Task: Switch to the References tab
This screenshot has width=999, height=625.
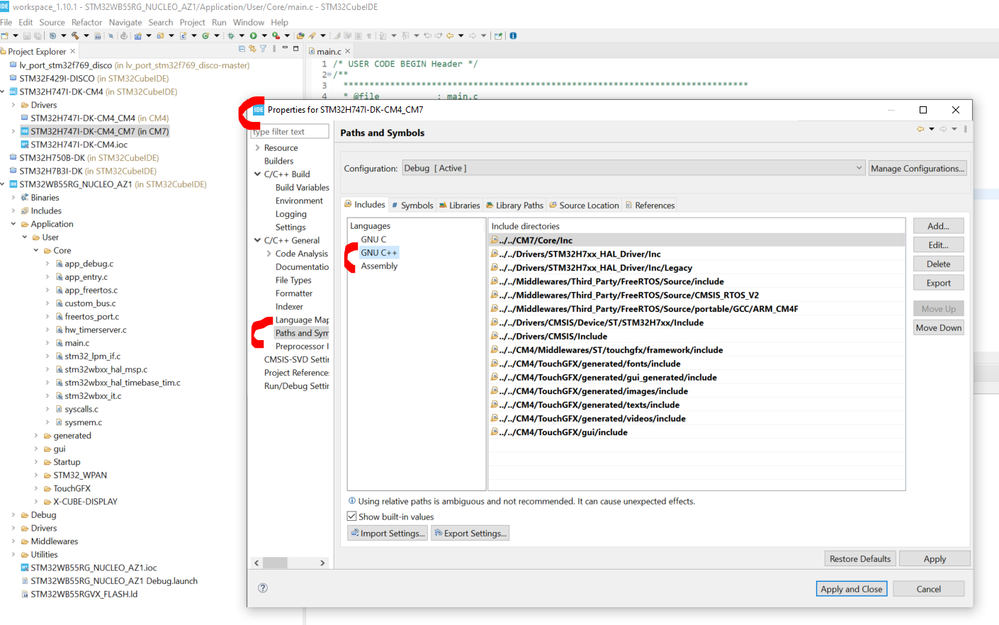Action: pyautogui.click(x=650, y=205)
